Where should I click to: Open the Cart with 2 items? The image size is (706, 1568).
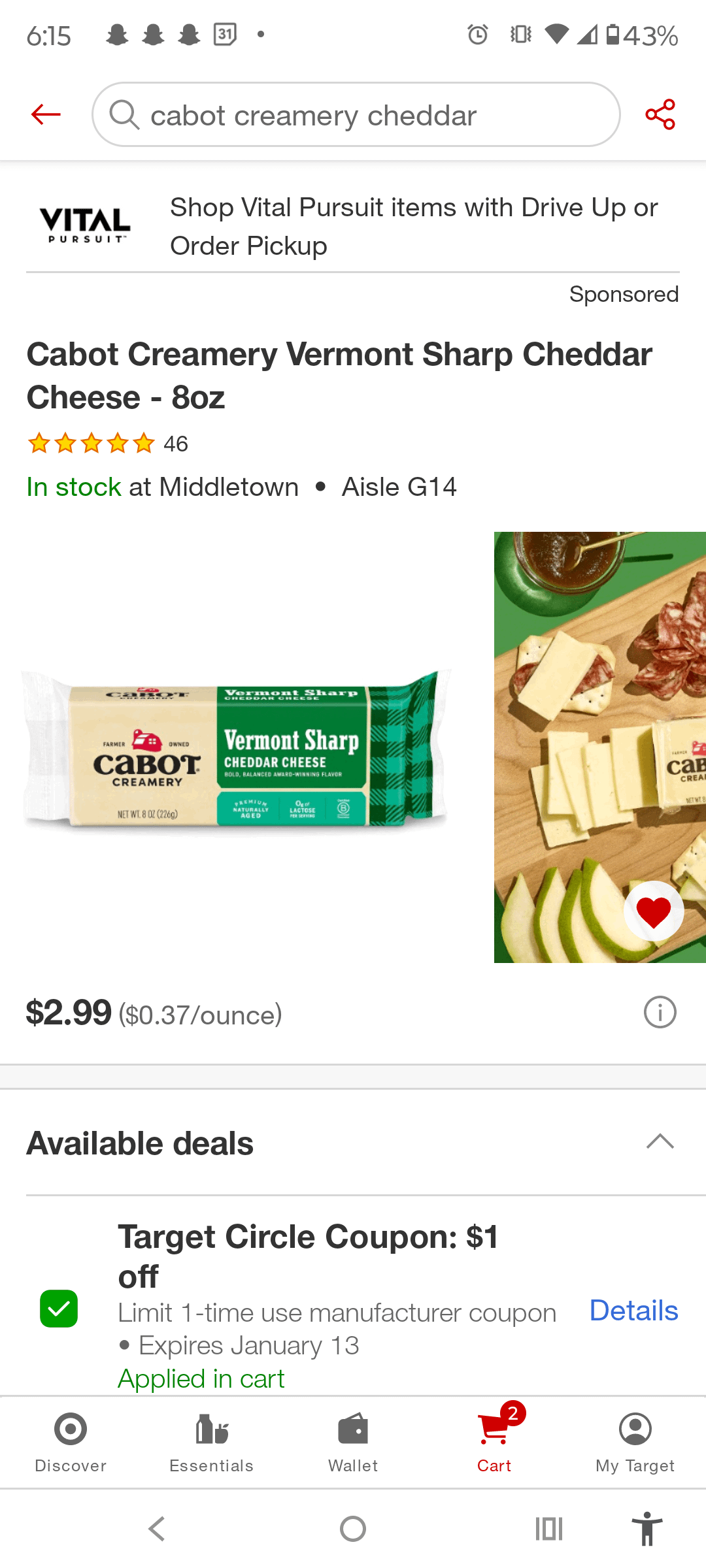tap(495, 1441)
